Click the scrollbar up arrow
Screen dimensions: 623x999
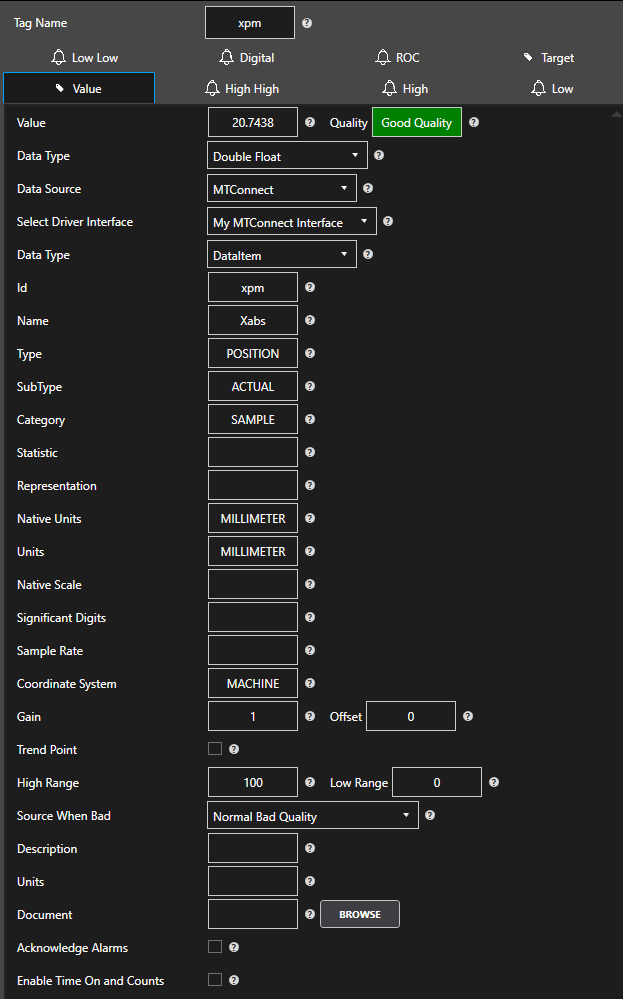click(615, 114)
